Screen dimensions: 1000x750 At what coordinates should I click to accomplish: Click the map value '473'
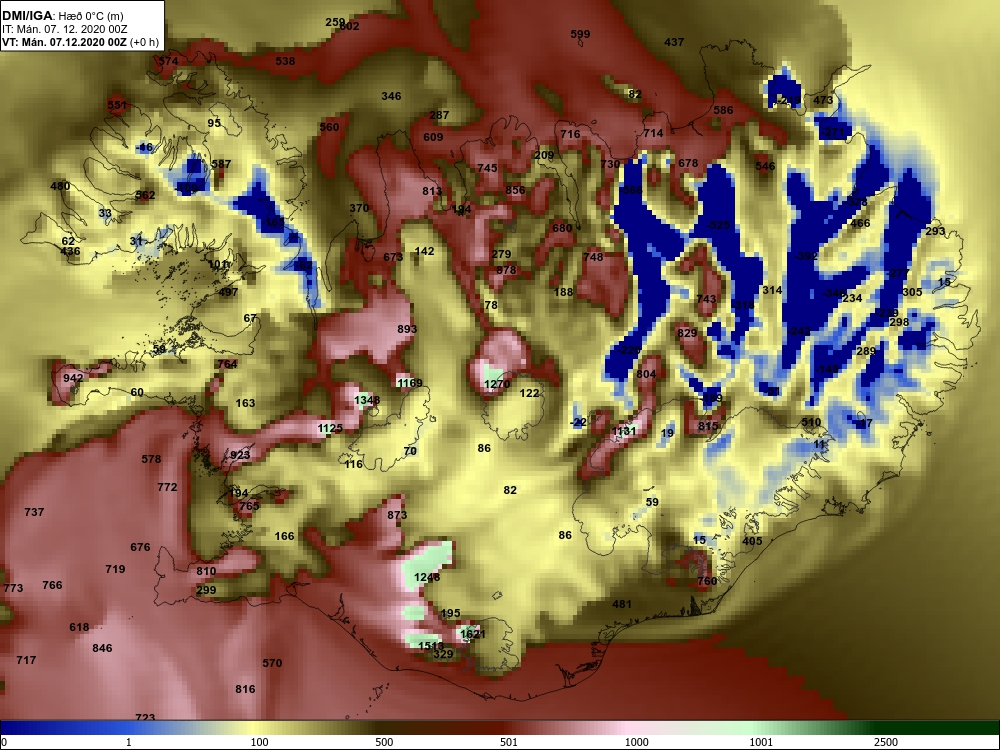pyautogui.click(x=823, y=100)
